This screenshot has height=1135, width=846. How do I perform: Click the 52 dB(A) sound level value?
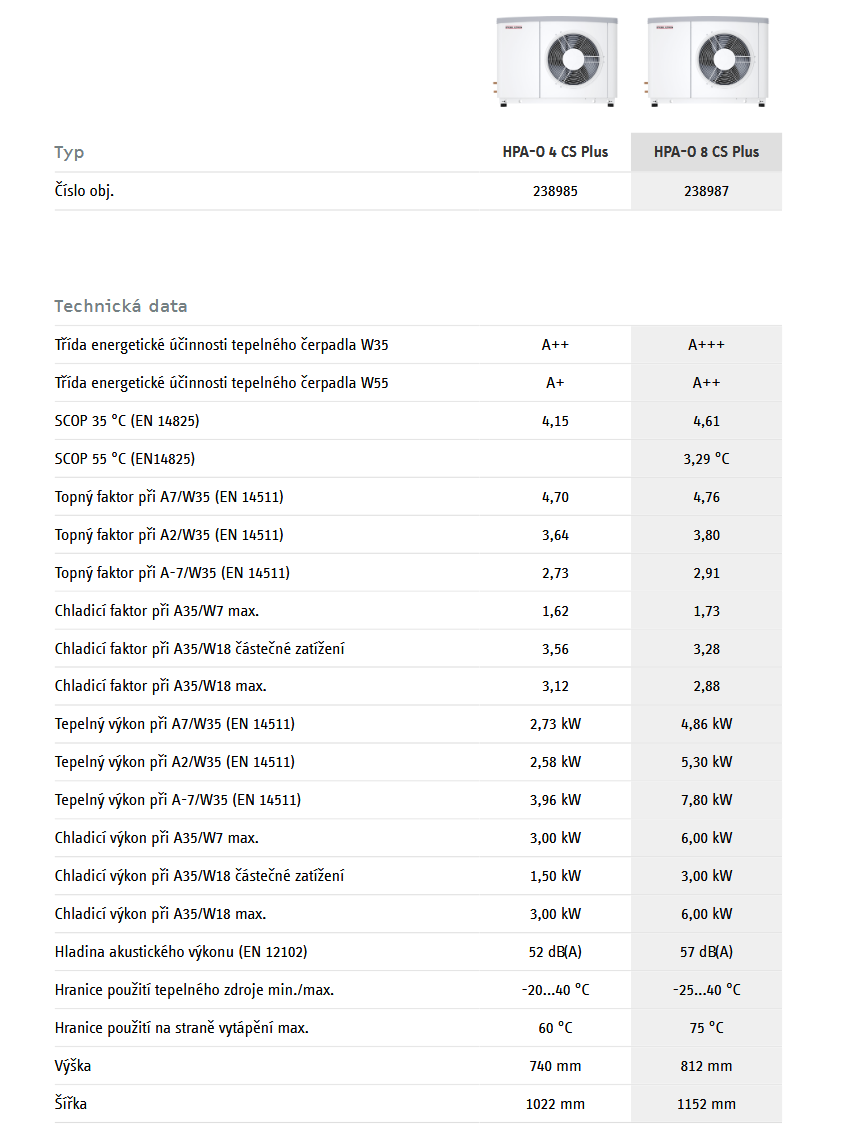point(555,952)
